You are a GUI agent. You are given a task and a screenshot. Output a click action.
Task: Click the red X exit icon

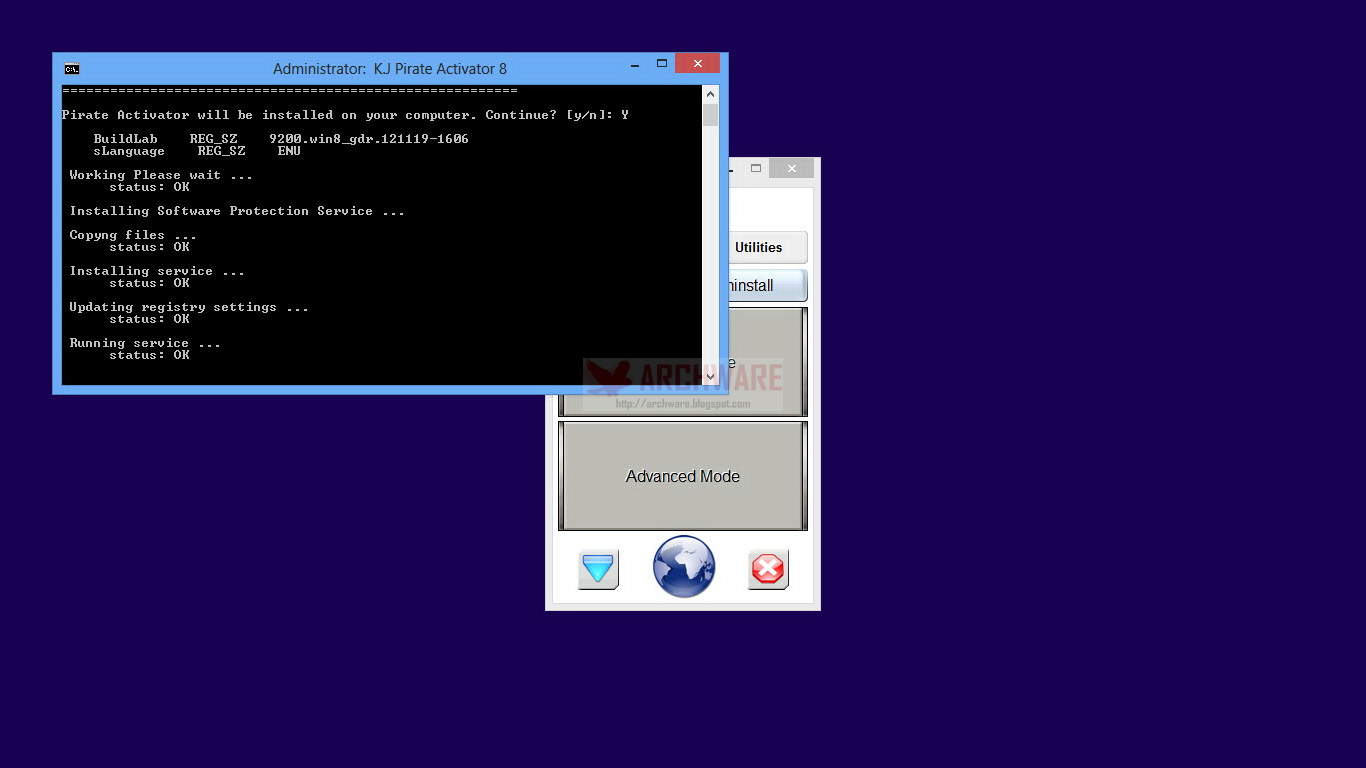768,569
